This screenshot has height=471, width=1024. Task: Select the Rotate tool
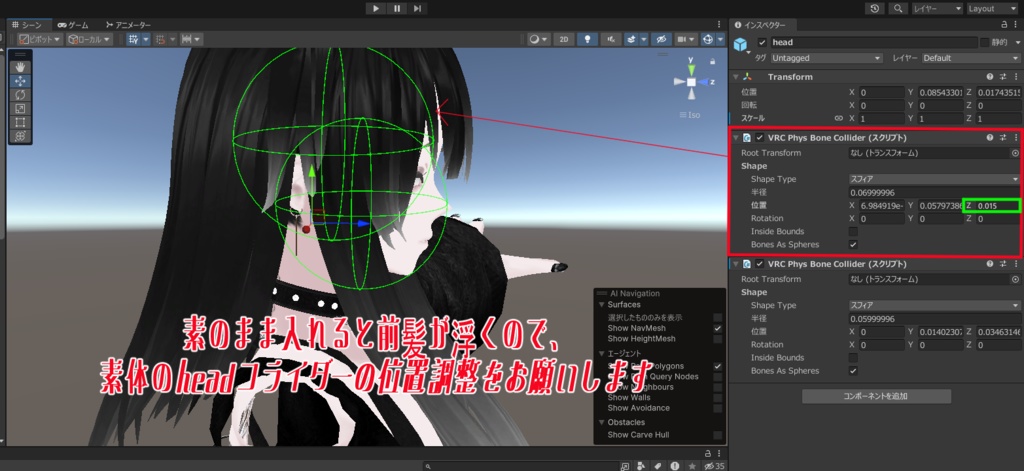[20, 95]
